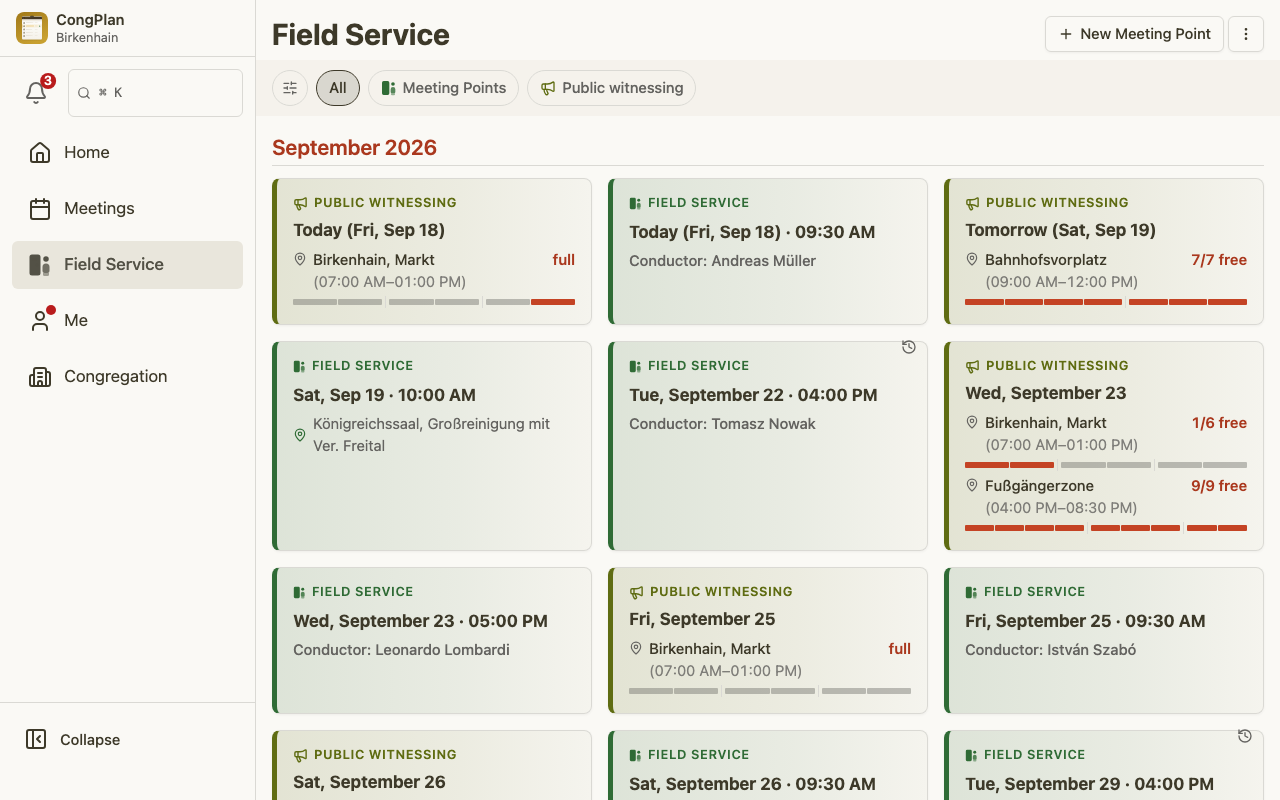Click the history icon on Tue September 29 card
Screen dimensions: 1280x800
[1244, 736]
